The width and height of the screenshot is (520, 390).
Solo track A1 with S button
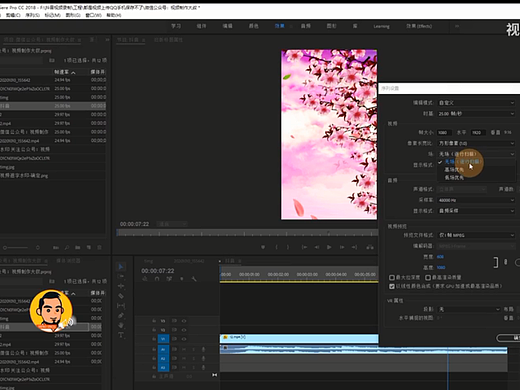tap(193, 349)
